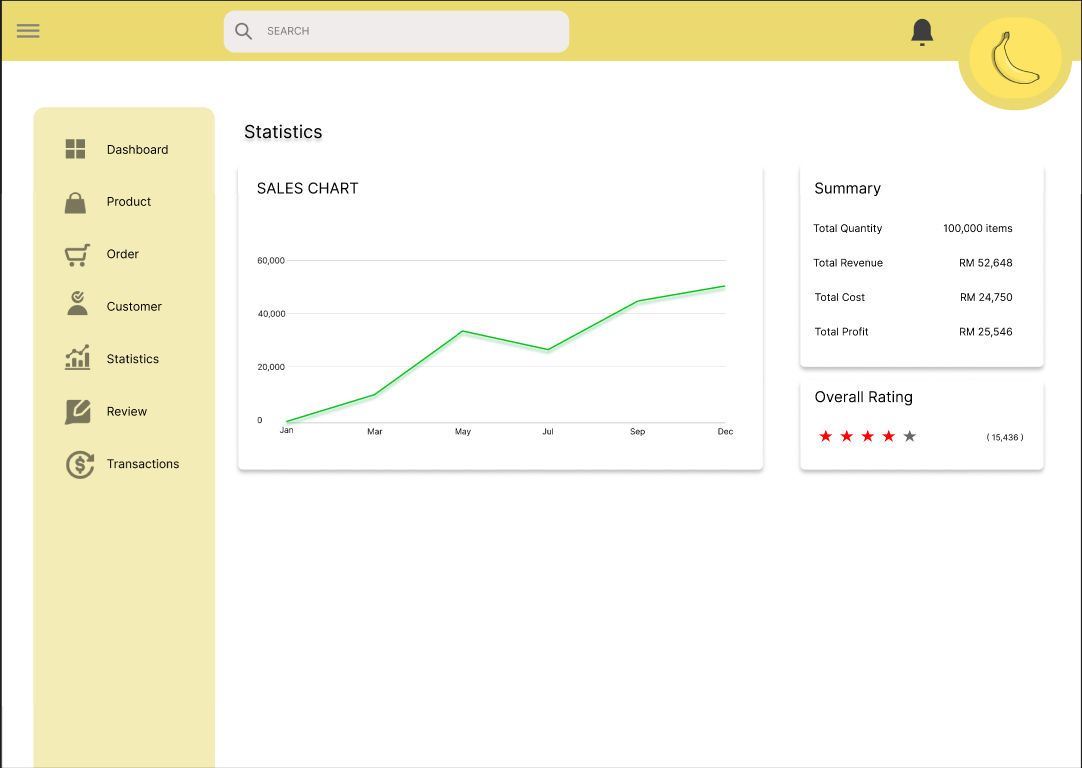This screenshot has width=1082, height=768.
Task: Select Transactions in the sidebar
Action: pos(143,464)
